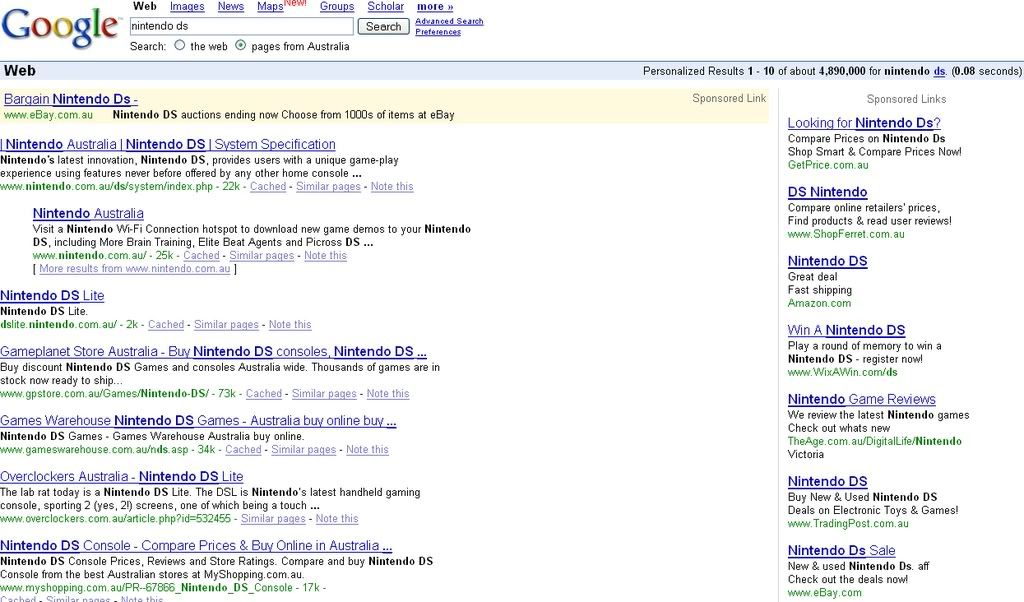The height and width of the screenshot is (602, 1024).
Task: Click the Google logo
Action: tap(61, 29)
